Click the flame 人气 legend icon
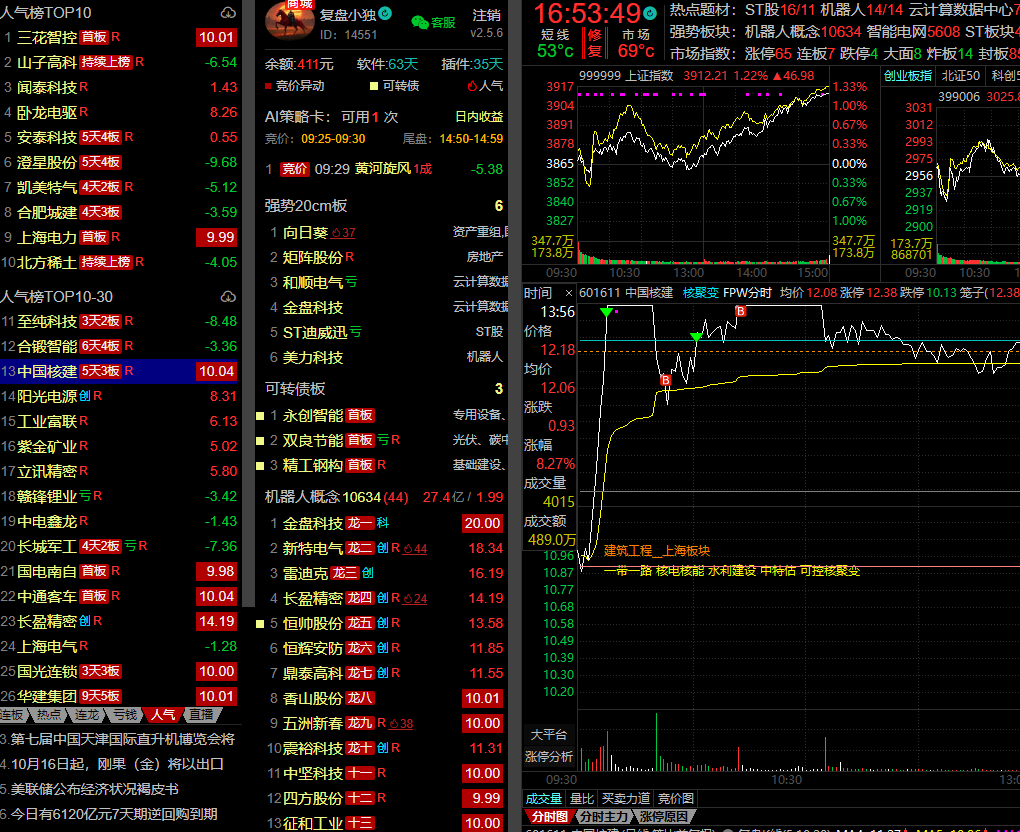1020x832 pixels. click(x=472, y=86)
